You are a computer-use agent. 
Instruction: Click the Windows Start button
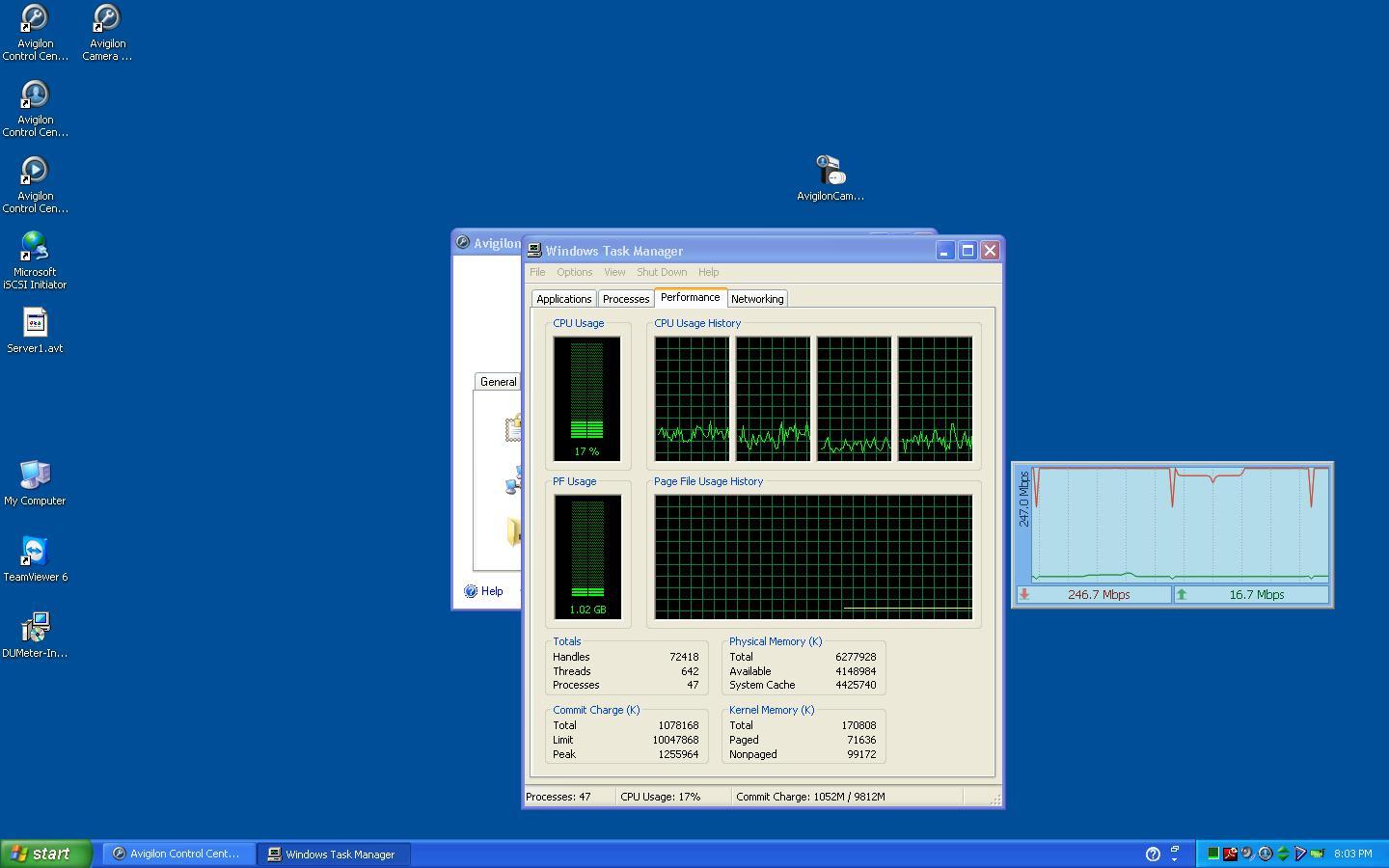tap(45, 854)
